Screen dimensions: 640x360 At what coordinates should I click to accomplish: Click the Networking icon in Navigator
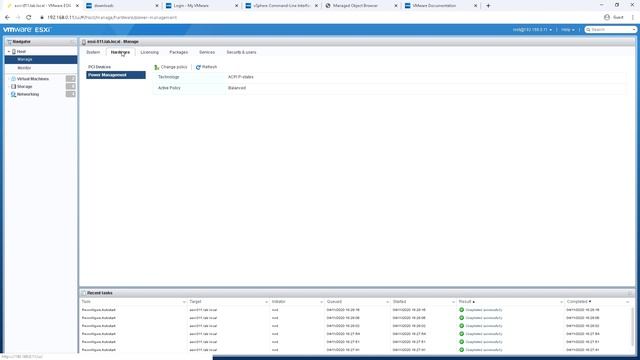13,94
